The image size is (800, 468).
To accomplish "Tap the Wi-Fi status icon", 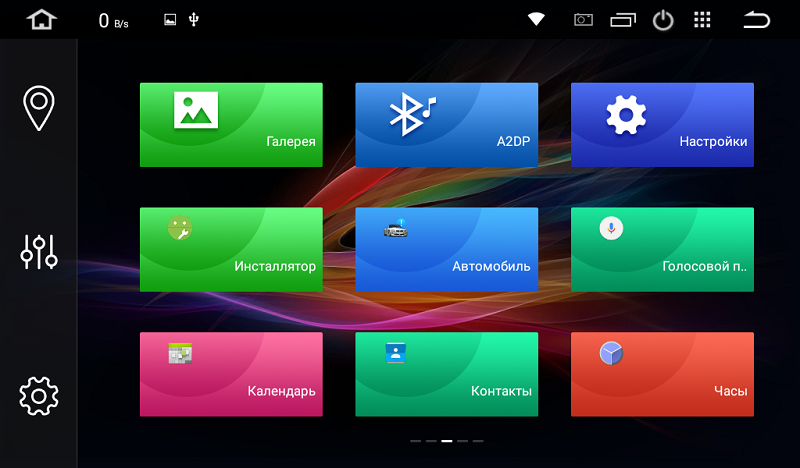I will point(536,20).
